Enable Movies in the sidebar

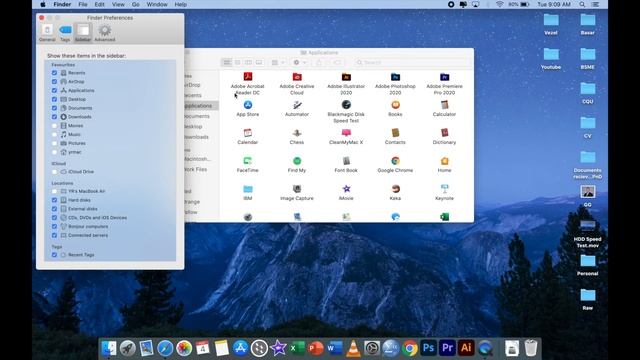54,126
